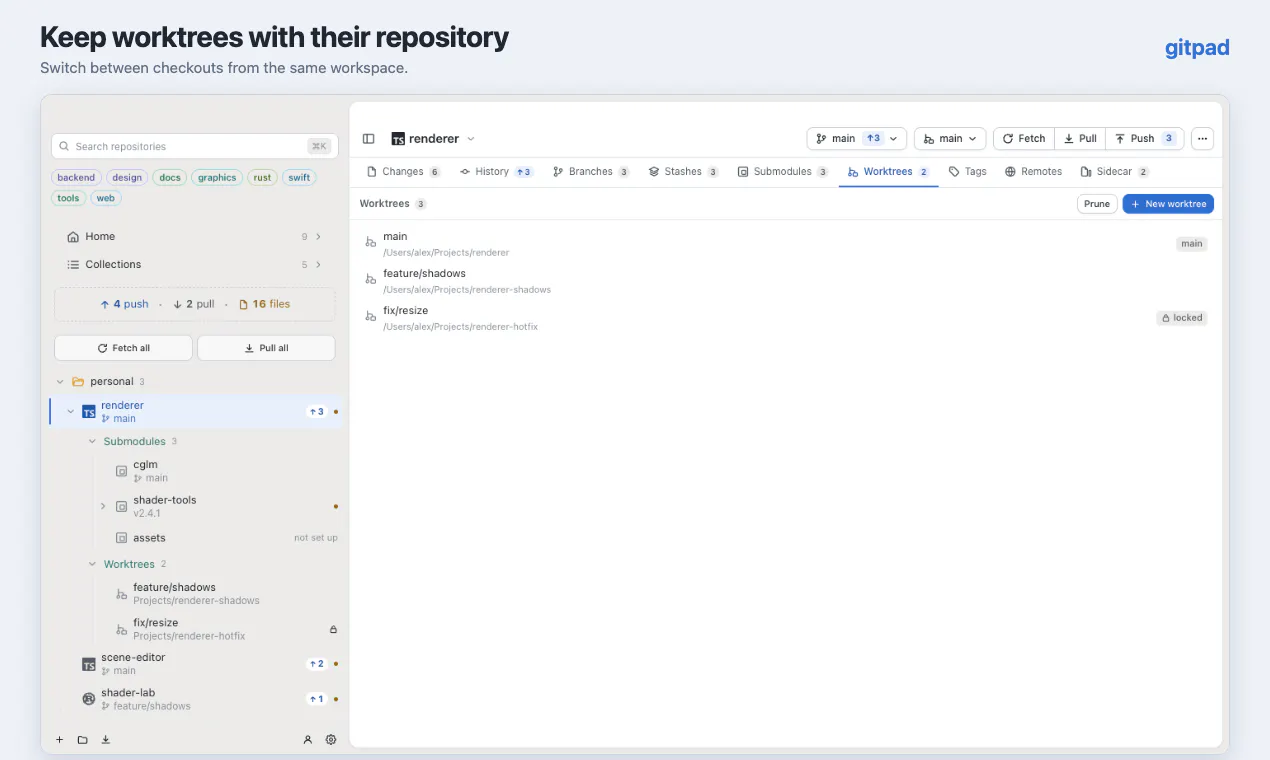Click the Prune button
The height and width of the screenshot is (760, 1270).
coord(1097,204)
